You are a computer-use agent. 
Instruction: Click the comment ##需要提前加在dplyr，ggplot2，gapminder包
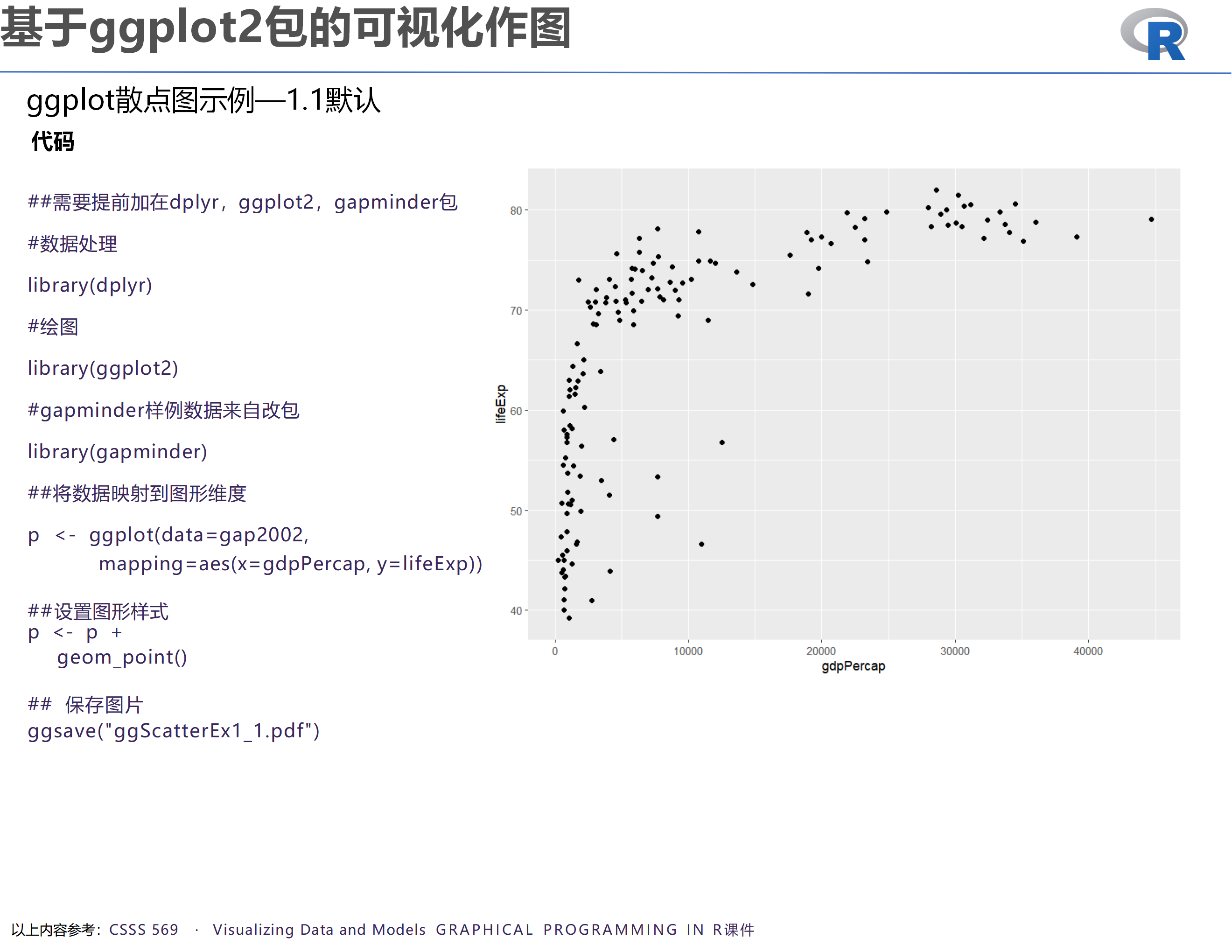tap(243, 202)
